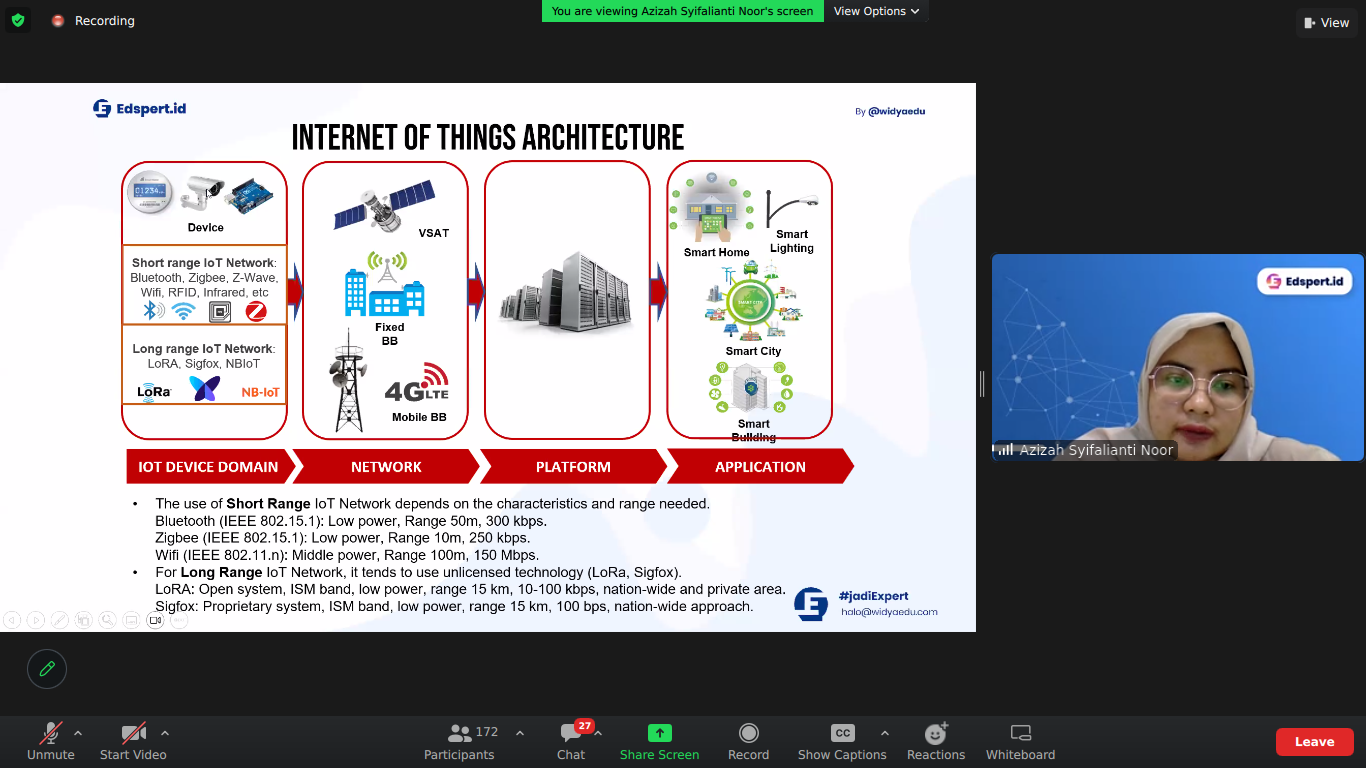
Task: Click the 4G LTE logo
Action: [417, 384]
